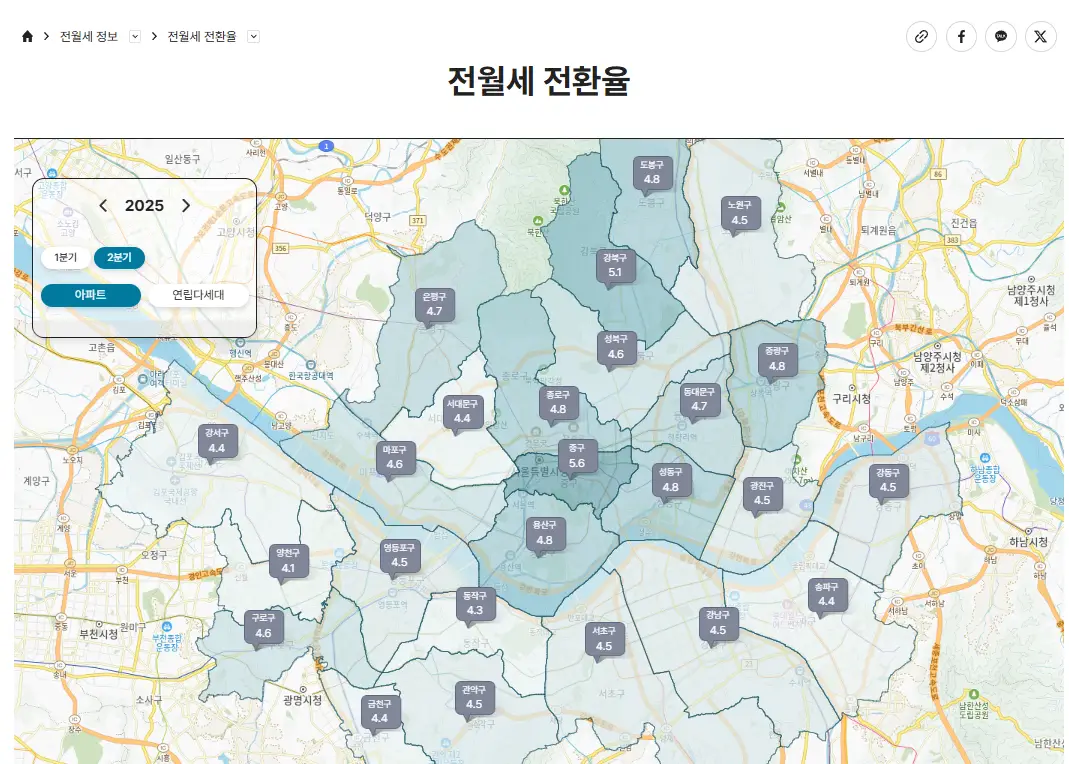Switch housing type to 연립다세대
The width and height of the screenshot is (1069, 764).
[199, 296]
